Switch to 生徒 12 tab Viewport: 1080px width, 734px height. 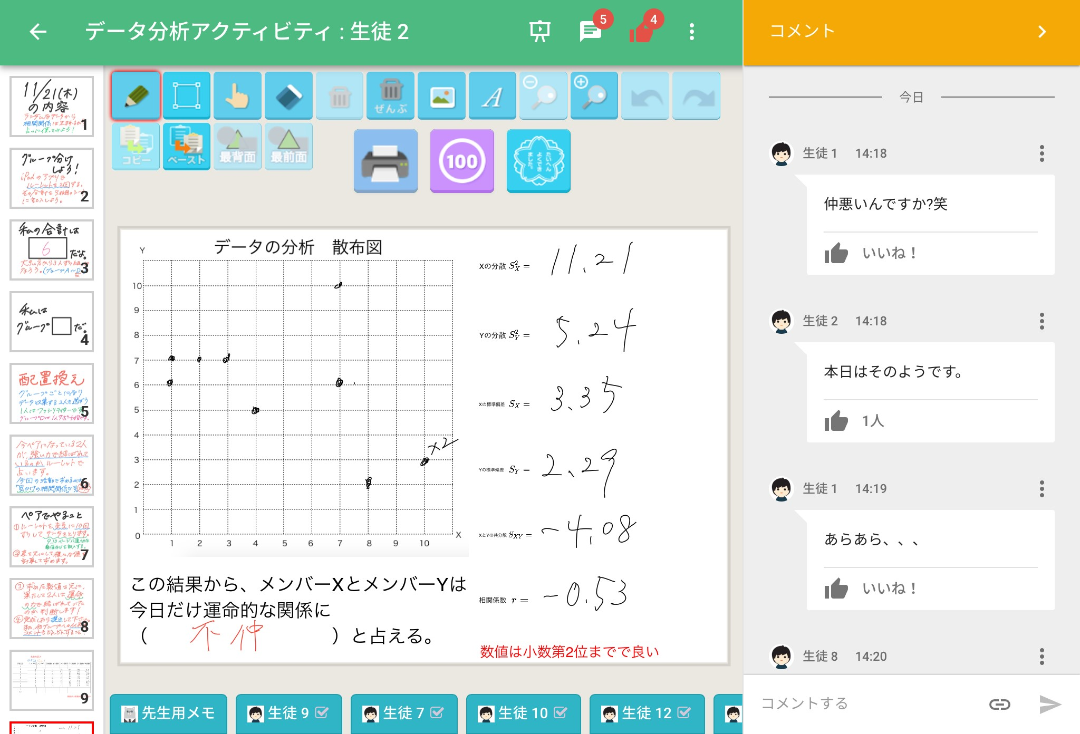[647, 713]
